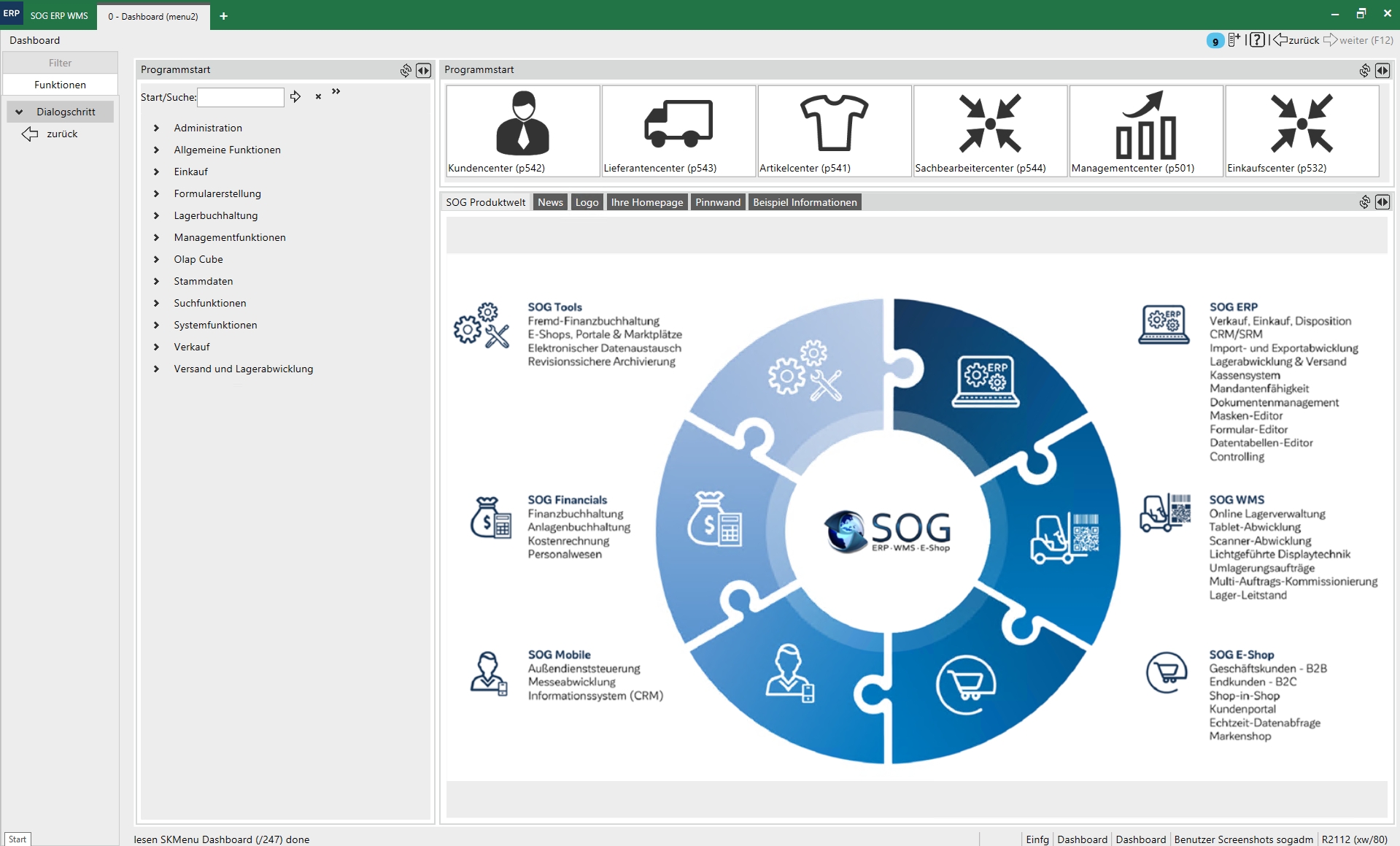Open a new tab with the plus
Viewport: 1400px width, 846px height.
(x=223, y=16)
